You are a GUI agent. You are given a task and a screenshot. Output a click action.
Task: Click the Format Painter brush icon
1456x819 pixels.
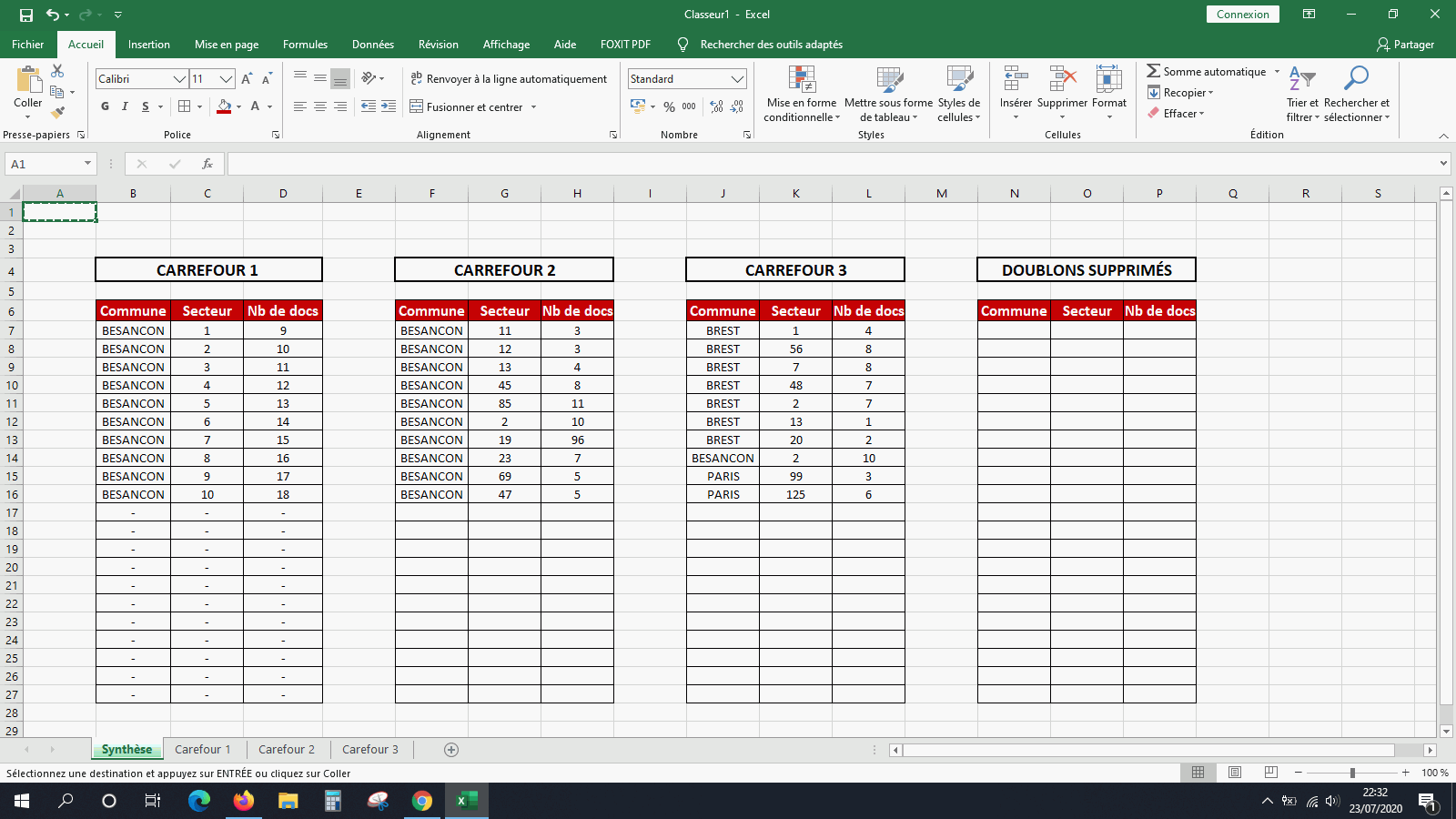point(58,112)
